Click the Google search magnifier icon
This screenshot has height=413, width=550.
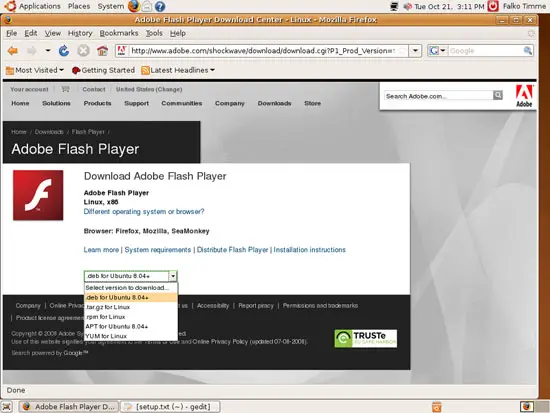pos(528,51)
